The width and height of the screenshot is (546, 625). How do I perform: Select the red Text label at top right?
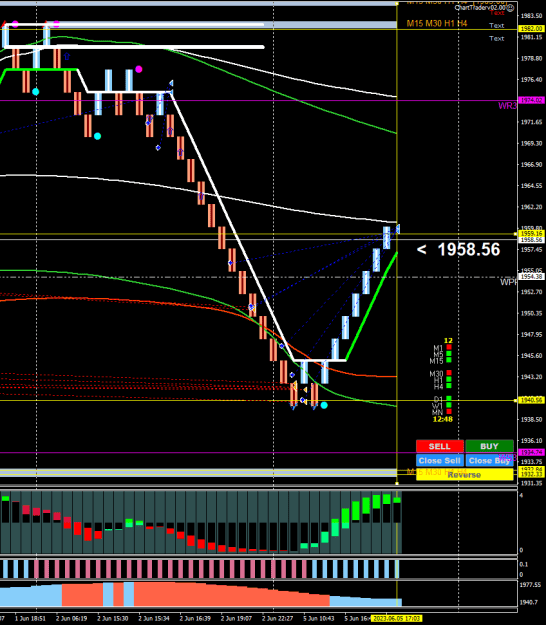pyautogui.click(x=497, y=13)
